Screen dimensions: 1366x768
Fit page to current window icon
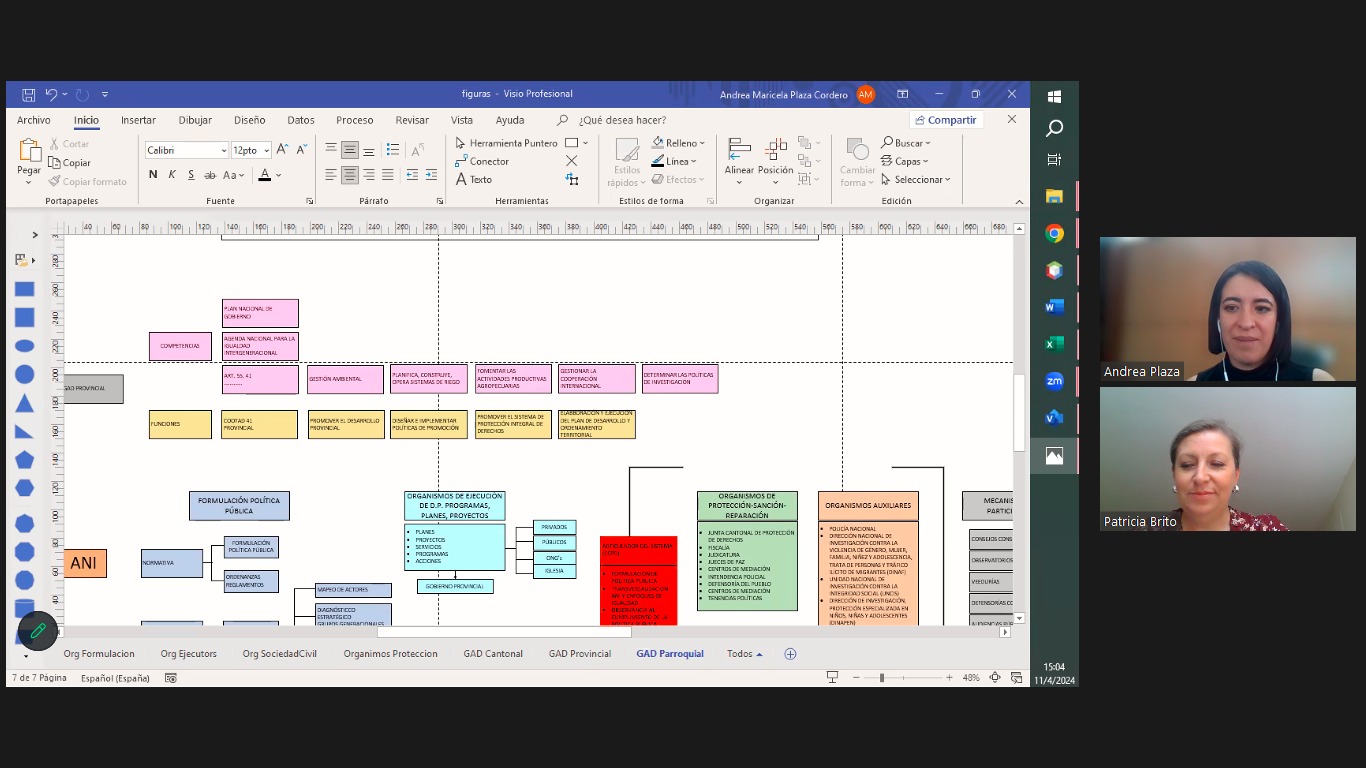pyautogui.click(x=994, y=678)
